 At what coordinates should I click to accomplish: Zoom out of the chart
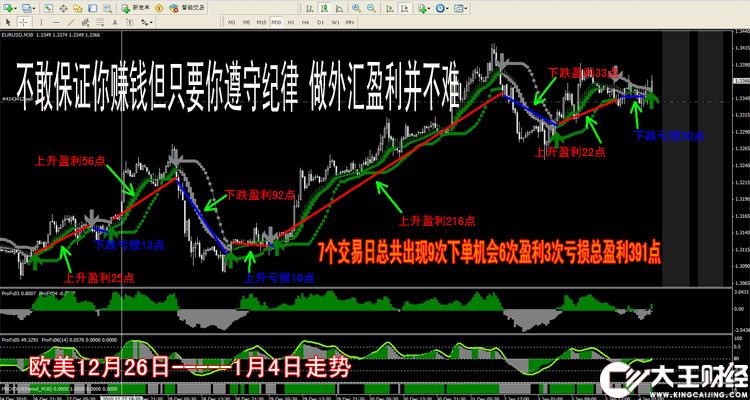[371, 8]
